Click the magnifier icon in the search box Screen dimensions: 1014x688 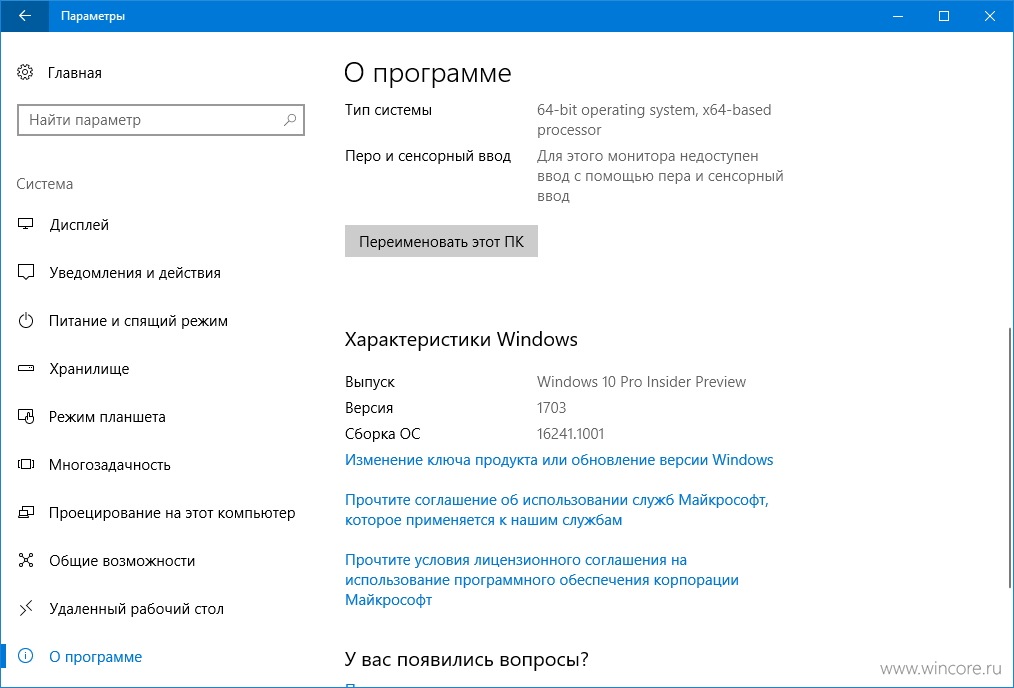tap(290, 120)
